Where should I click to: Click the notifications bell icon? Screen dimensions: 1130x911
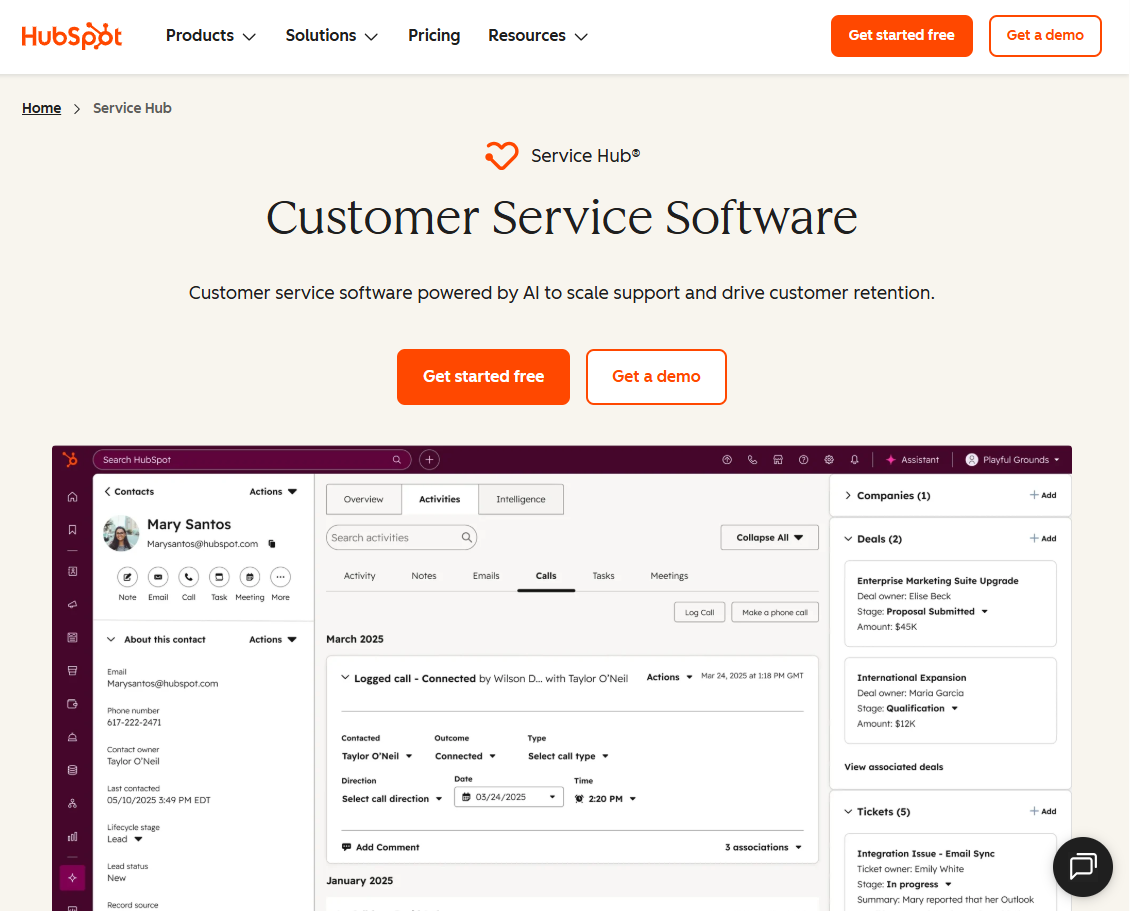click(855, 460)
